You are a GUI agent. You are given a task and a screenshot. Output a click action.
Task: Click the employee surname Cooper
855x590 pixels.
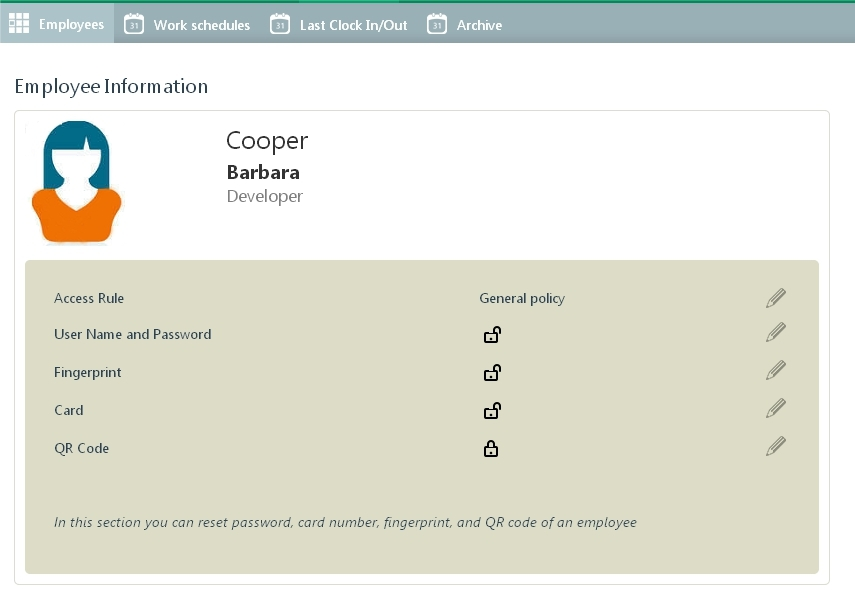[267, 141]
